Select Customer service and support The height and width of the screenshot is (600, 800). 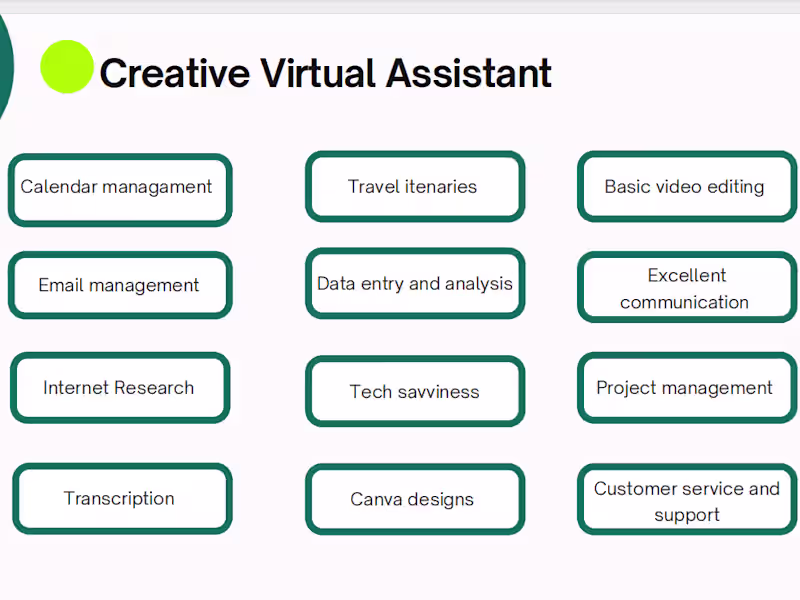[x=685, y=501]
